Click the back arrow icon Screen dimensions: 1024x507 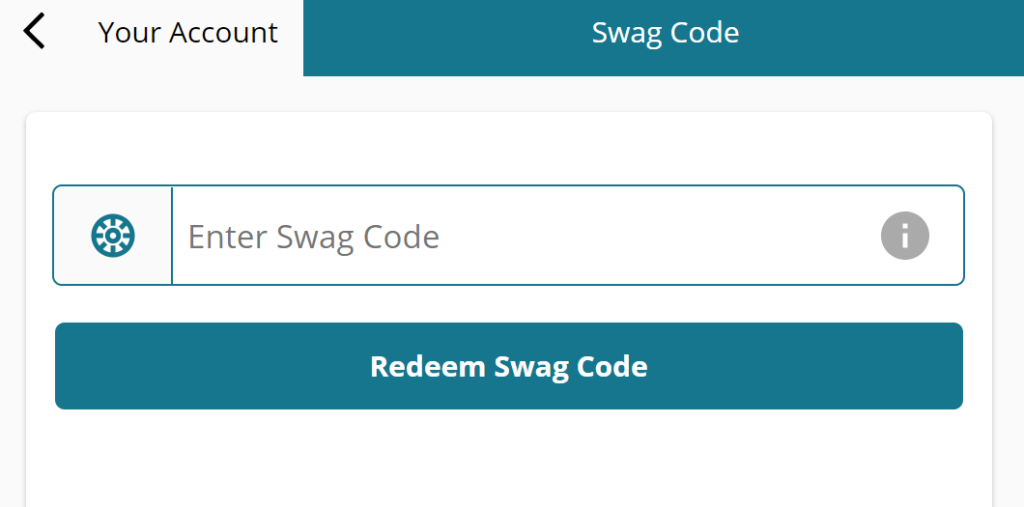(34, 31)
